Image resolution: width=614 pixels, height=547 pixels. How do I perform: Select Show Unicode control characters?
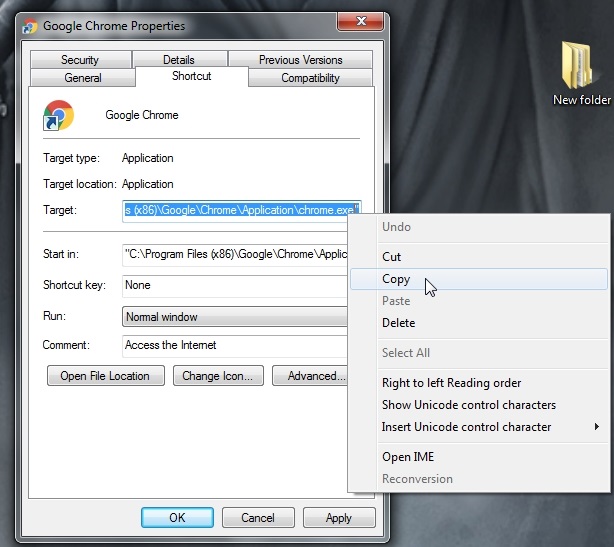coord(479,405)
